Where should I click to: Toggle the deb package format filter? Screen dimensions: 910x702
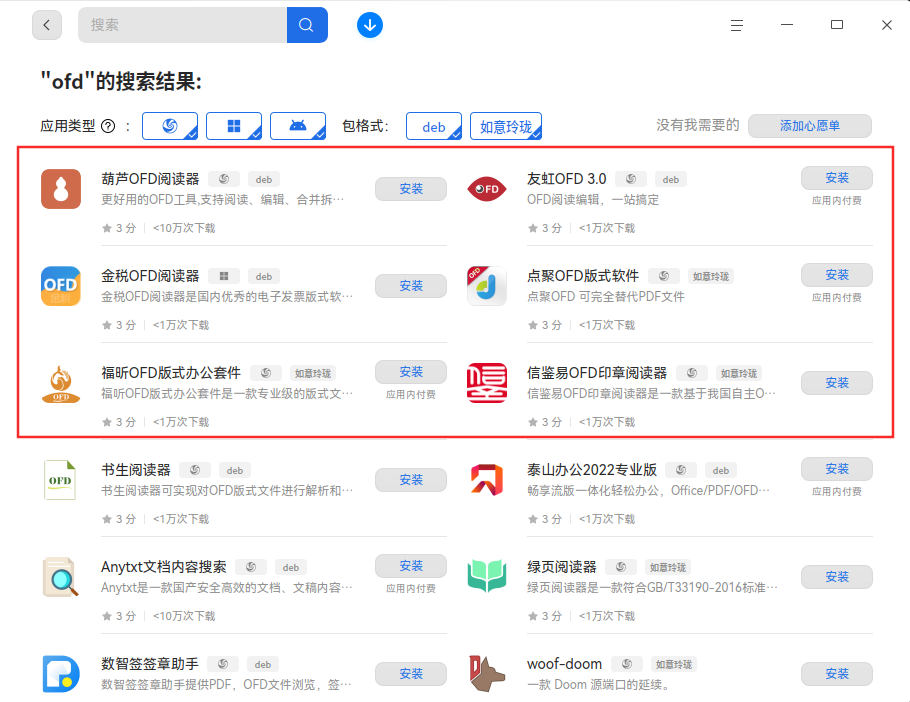434,126
